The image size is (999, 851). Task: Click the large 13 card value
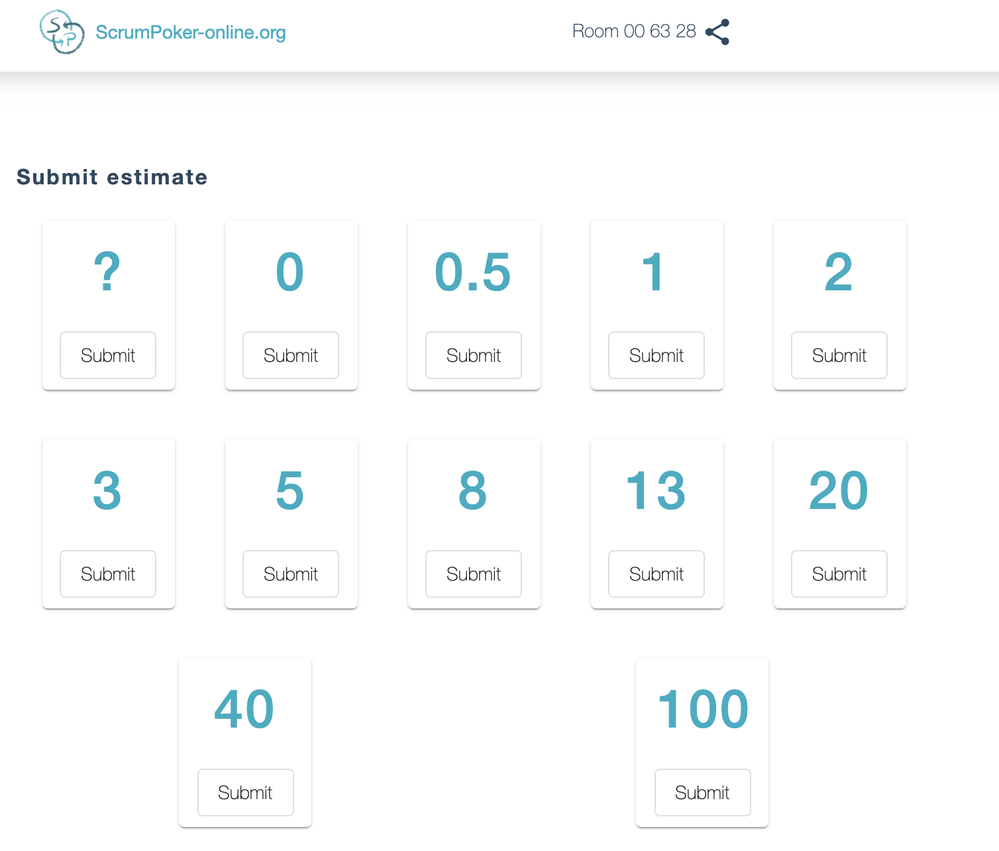click(x=656, y=490)
